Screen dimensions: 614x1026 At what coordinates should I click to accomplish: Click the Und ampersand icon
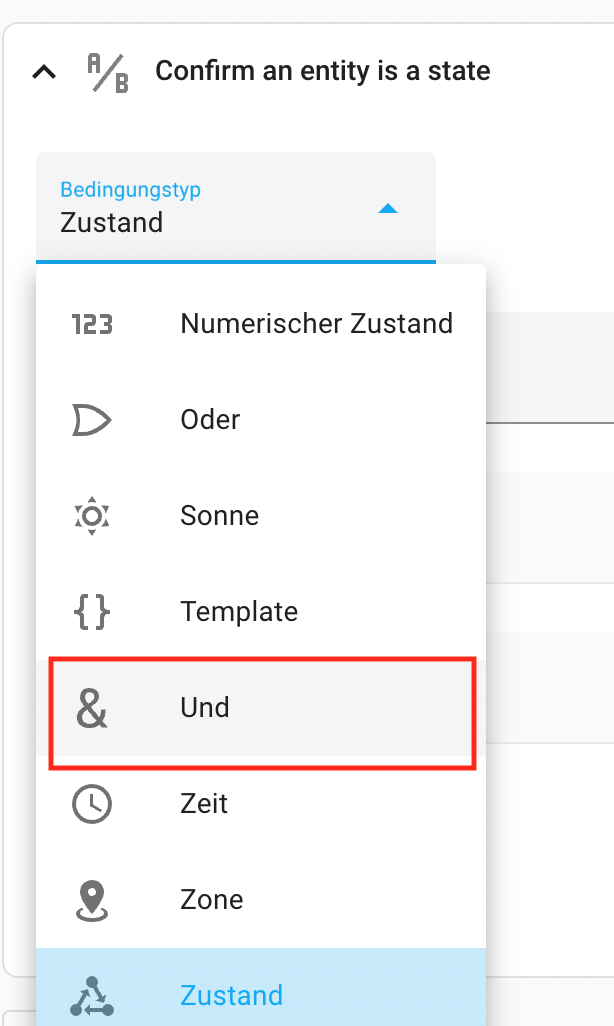[x=92, y=708]
